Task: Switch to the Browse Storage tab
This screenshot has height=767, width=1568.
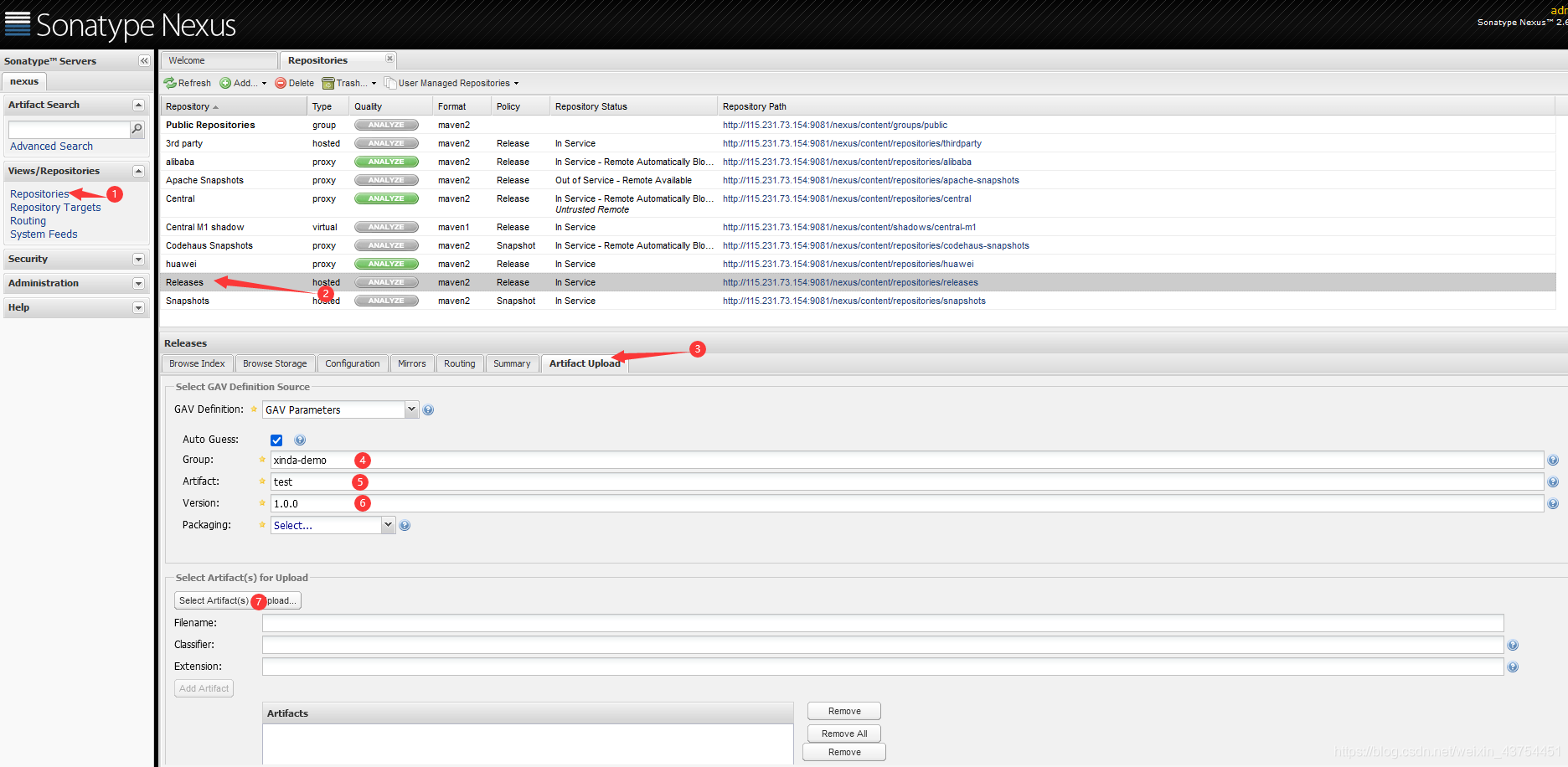Action: coord(275,363)
